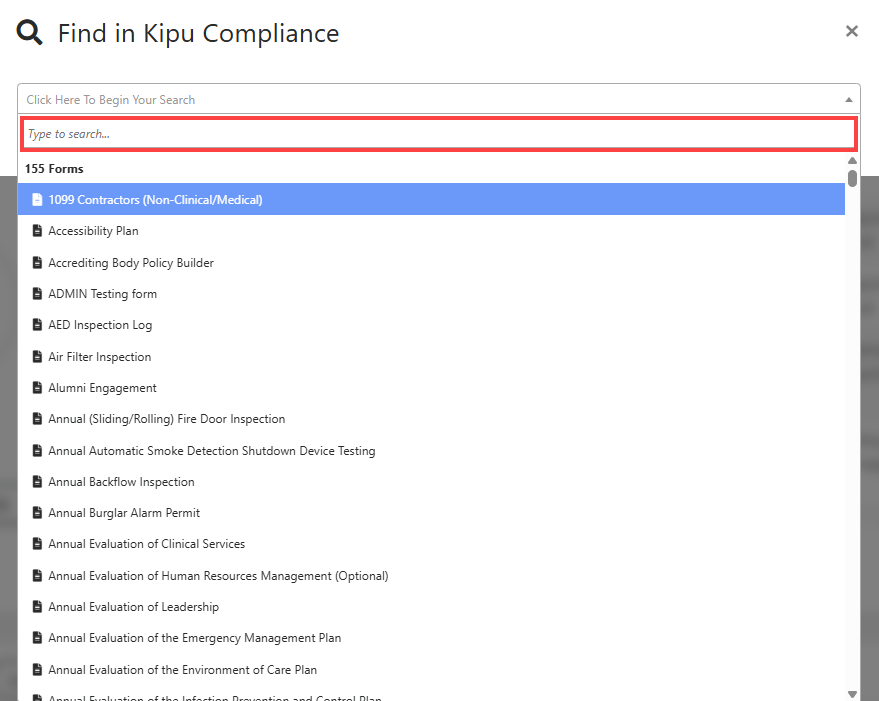Click the document icon beside ADMIN Testing form
The height and width of the screenshot is (701, 879).
(x=37, y=293)
